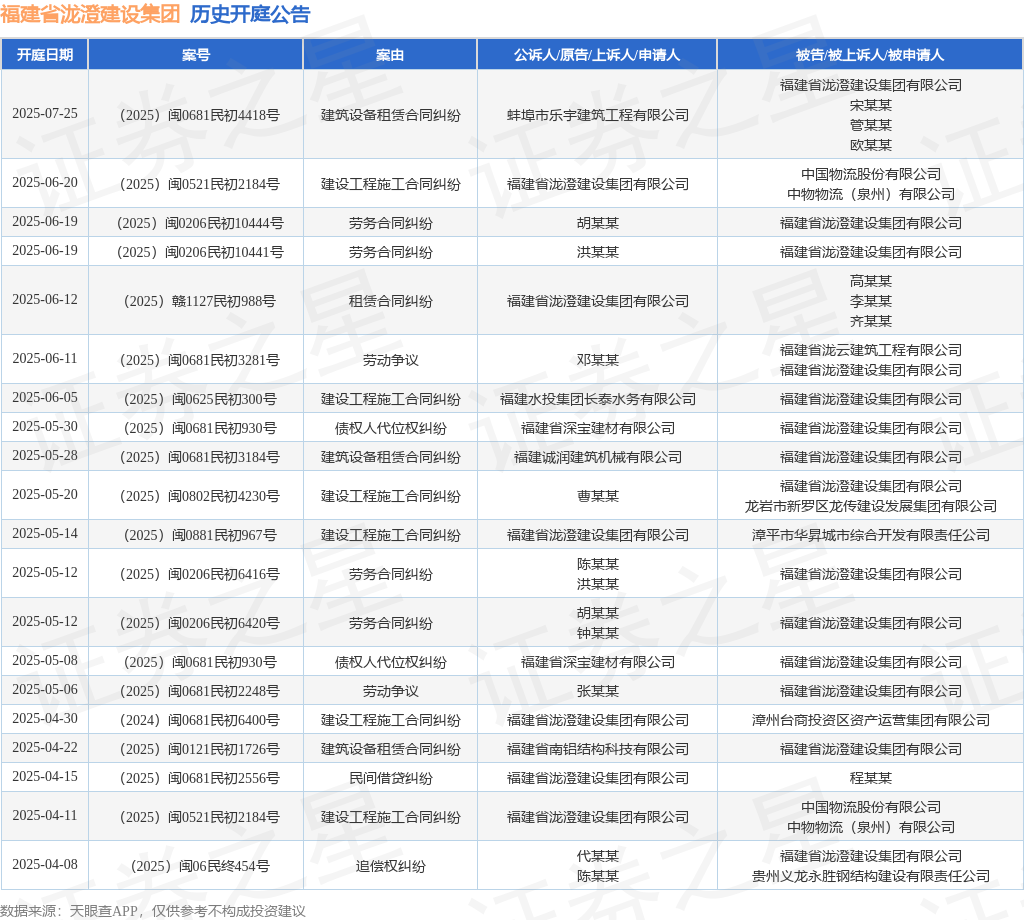1024x920 pixels.
Task: Click defendant 齐某某
Action: (x=871, y=321)
